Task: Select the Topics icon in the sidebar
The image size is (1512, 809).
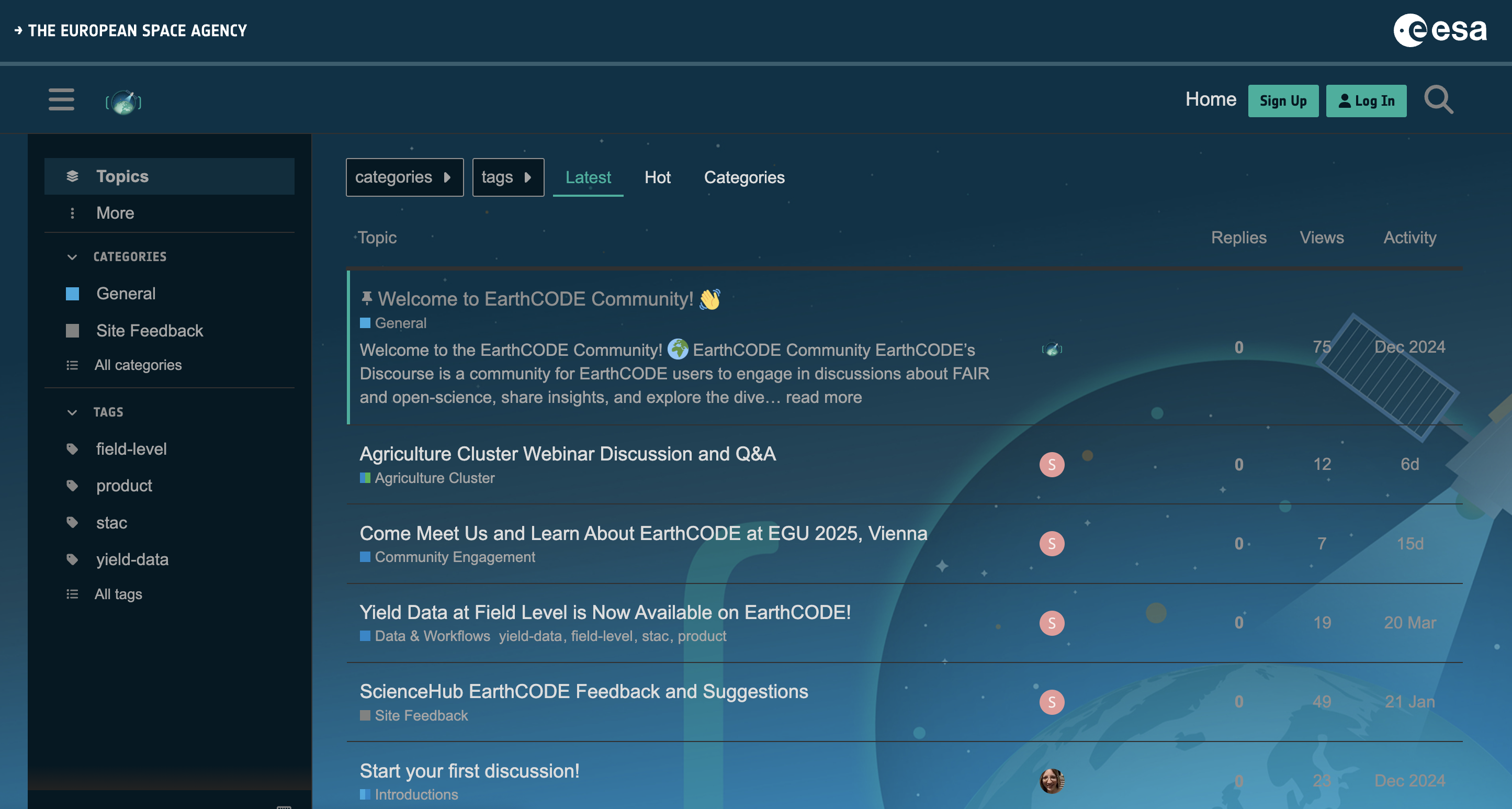Action: click(x=72, y=175)
